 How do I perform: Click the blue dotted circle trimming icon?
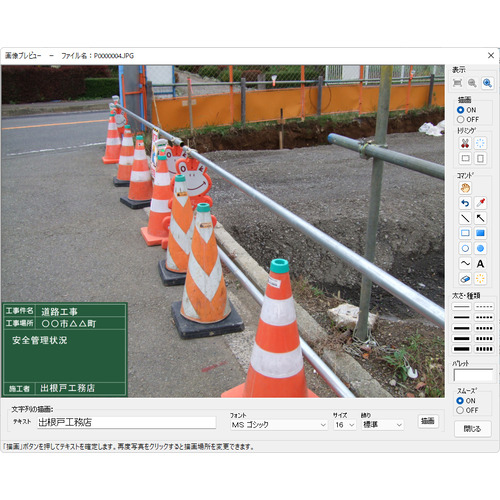click(x=480, y=143)
